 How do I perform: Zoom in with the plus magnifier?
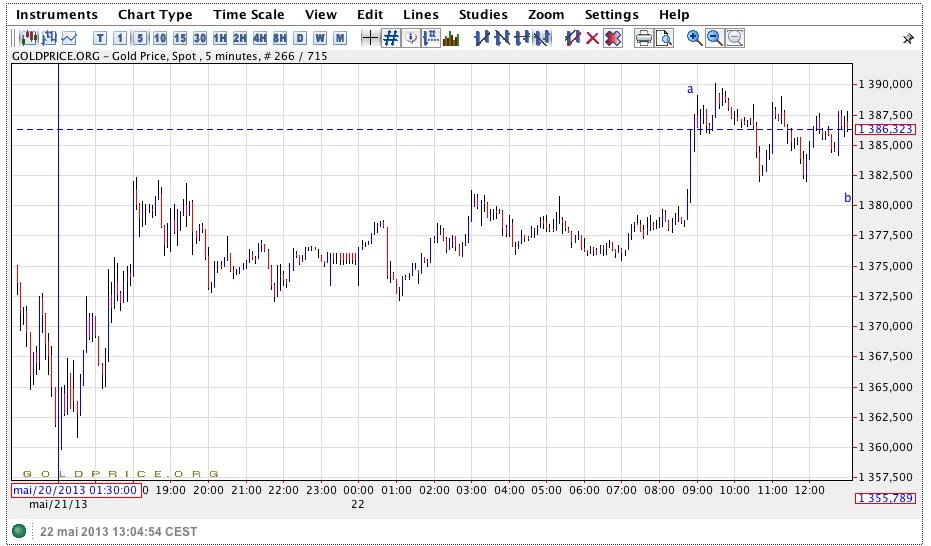click(x=695, y=38)
